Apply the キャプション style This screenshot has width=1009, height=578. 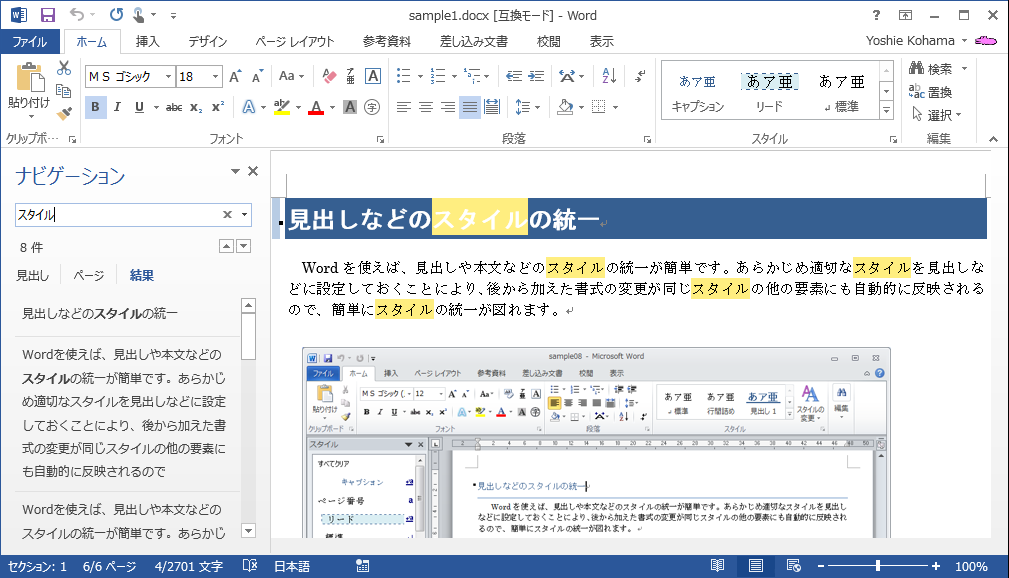(698, 91)
